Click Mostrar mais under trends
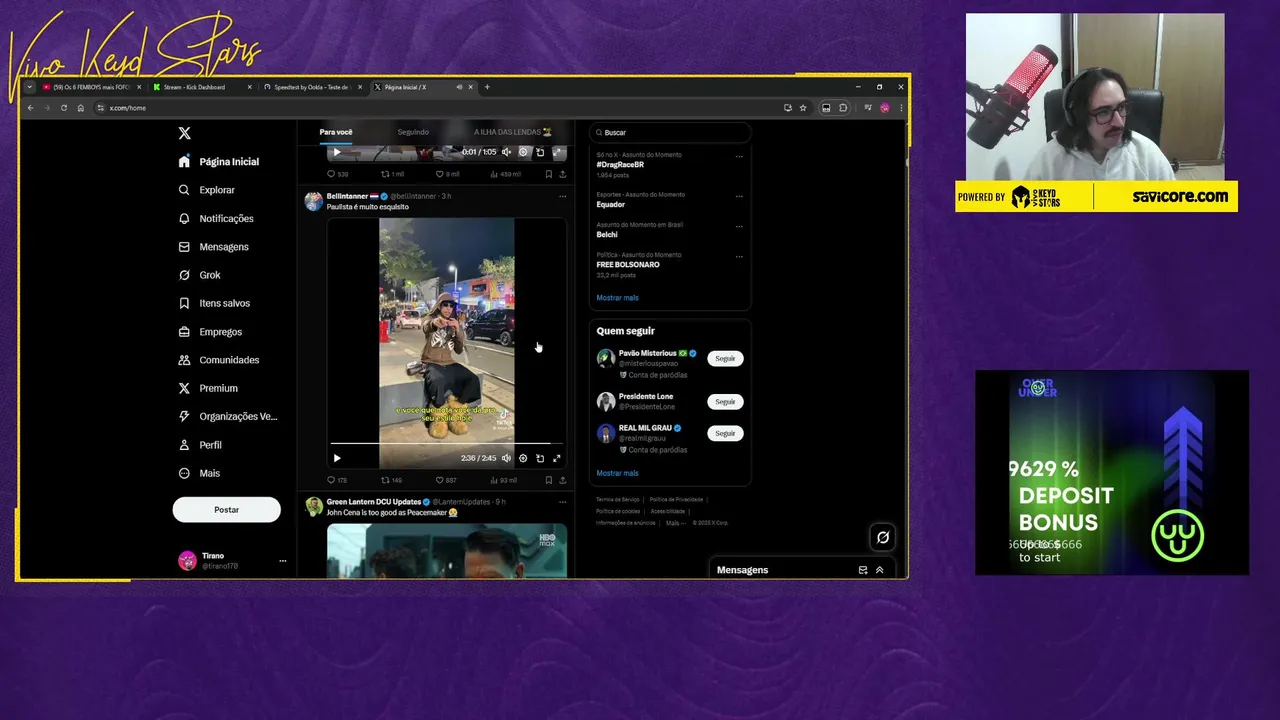 tap(617, 298)
